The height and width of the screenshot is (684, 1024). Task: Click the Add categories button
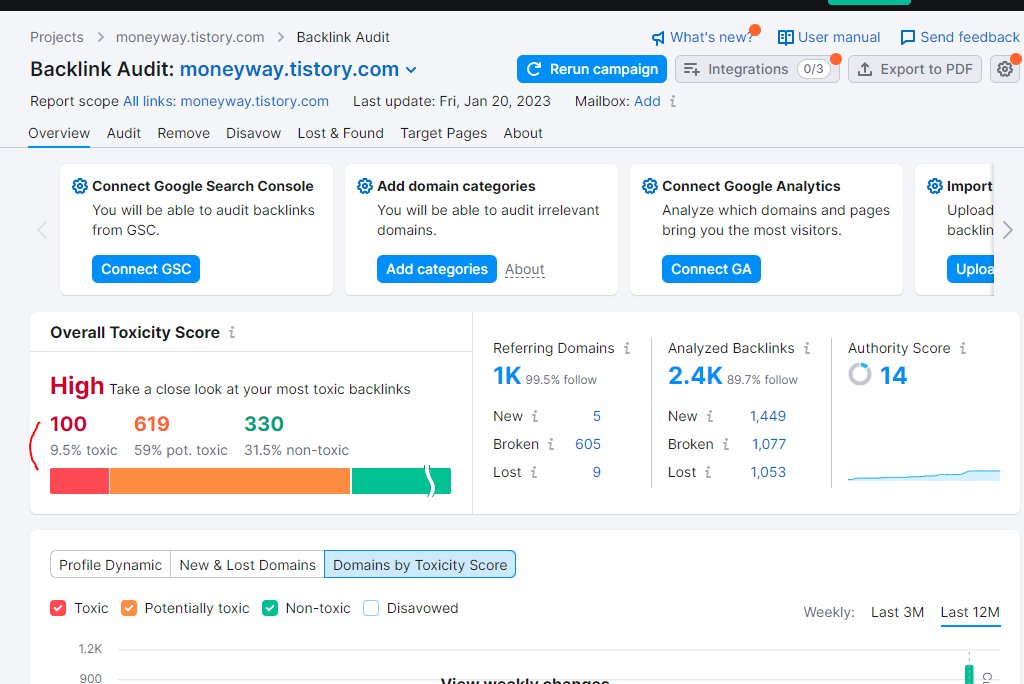(x=437, y=269)
